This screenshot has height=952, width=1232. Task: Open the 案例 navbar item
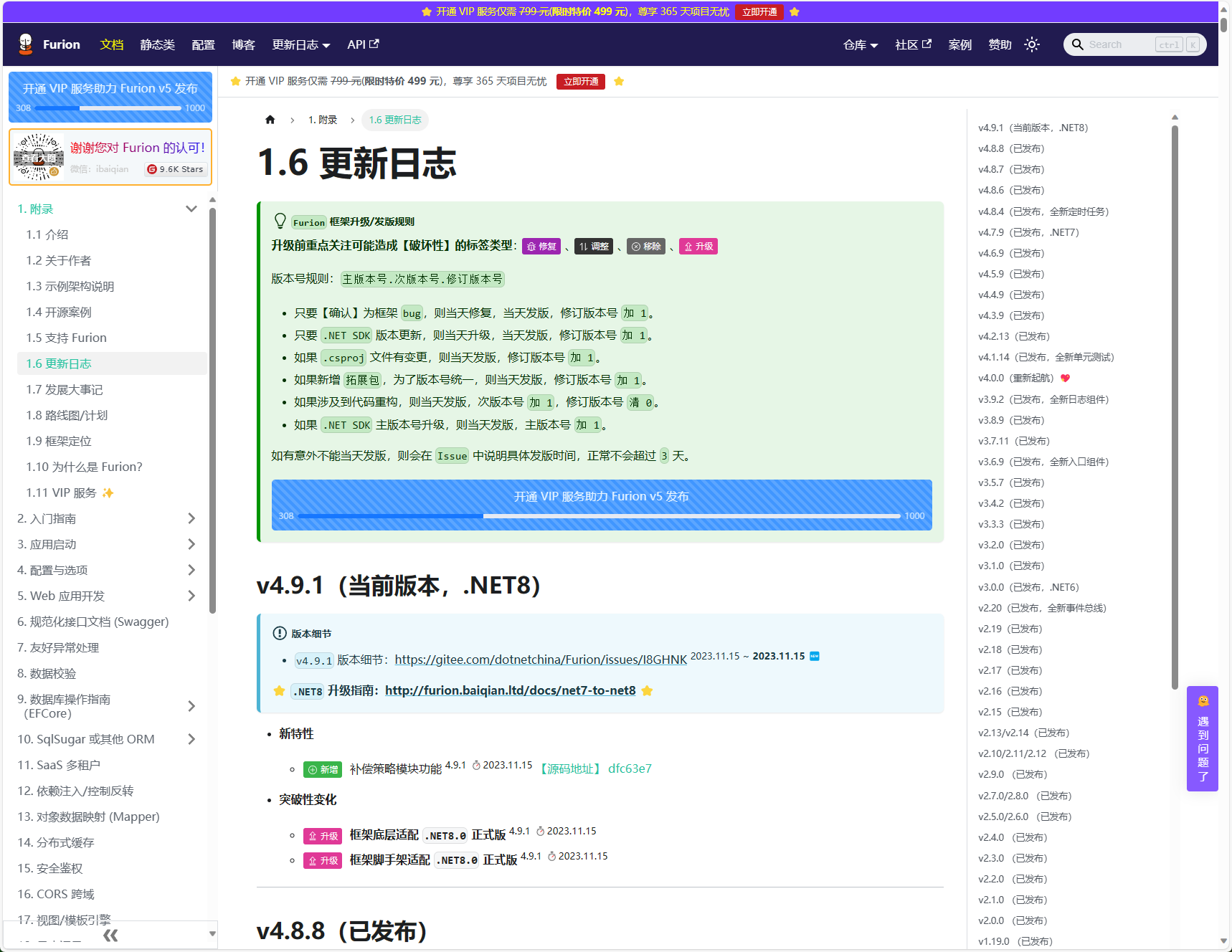[x=960, y=44]
